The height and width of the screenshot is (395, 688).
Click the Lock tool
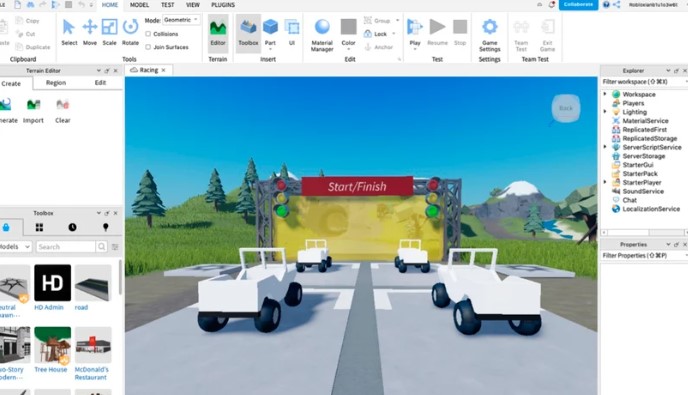[376, 34]
